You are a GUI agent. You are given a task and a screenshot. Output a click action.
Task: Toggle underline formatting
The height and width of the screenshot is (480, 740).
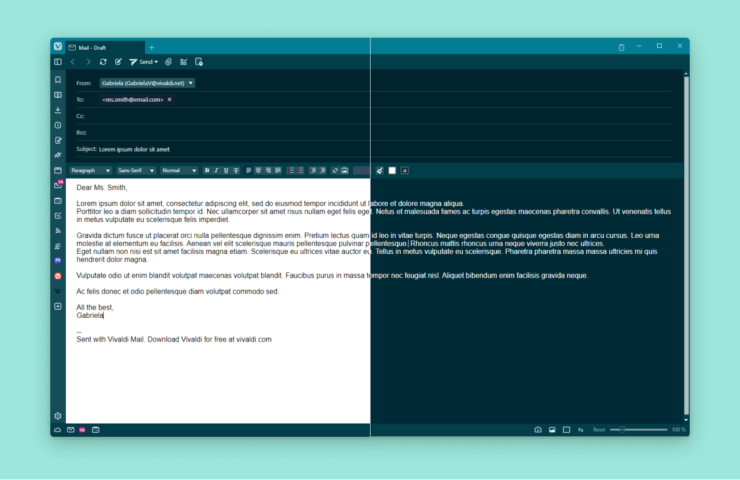pyautogui.click(x=226, y=170)
